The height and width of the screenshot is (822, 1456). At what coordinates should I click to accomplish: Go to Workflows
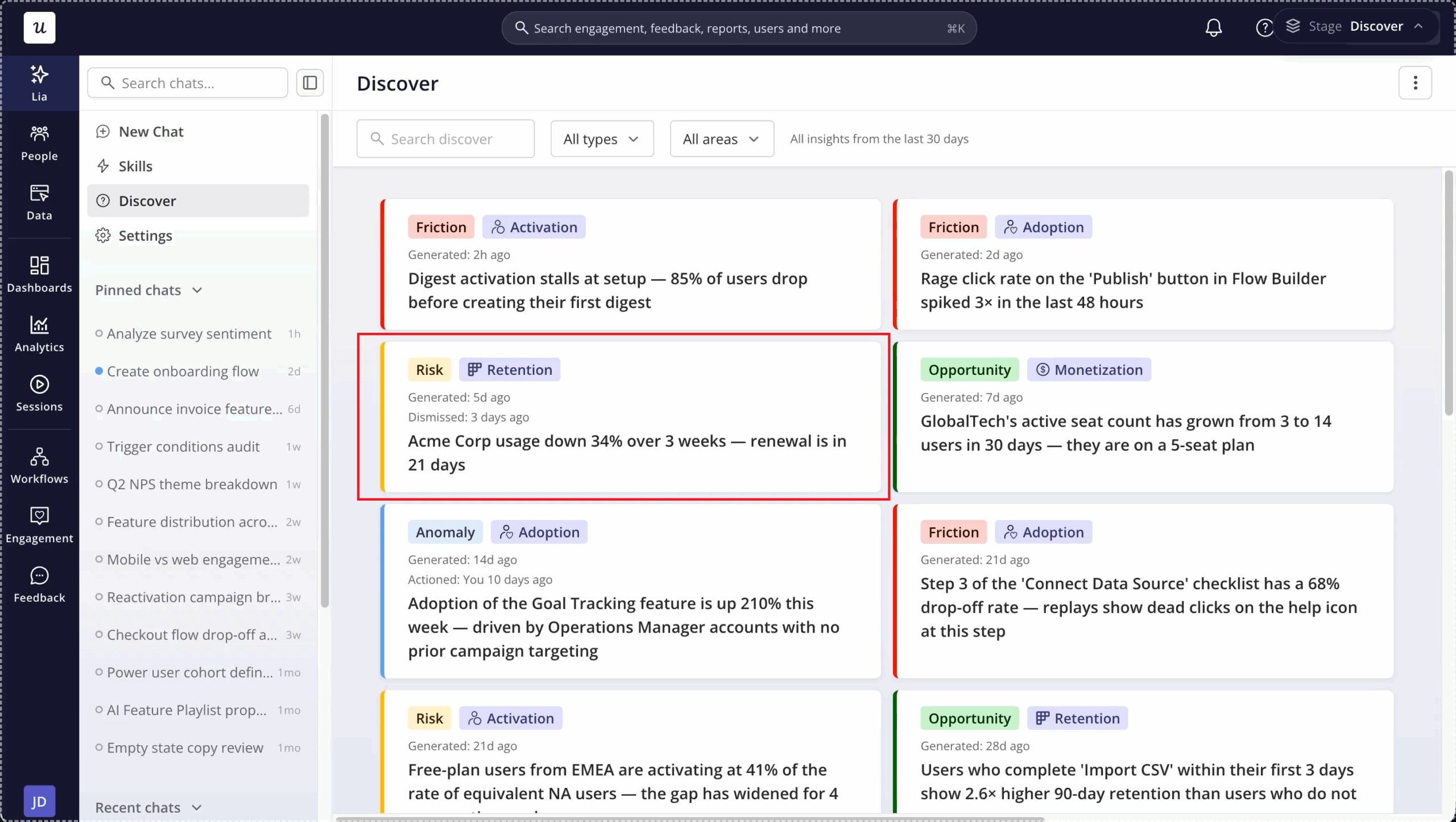pos(39,466)
